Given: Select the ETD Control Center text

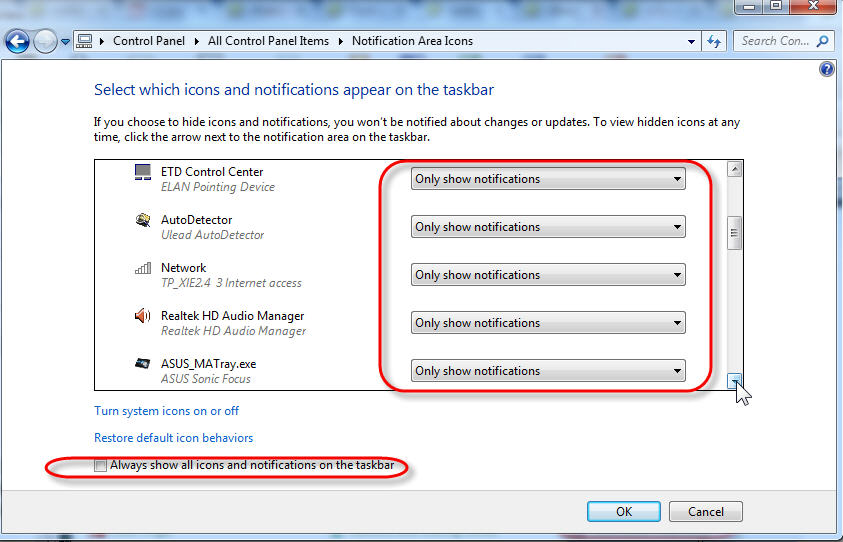Looking at the screenshot, I should tap(212, 172).
